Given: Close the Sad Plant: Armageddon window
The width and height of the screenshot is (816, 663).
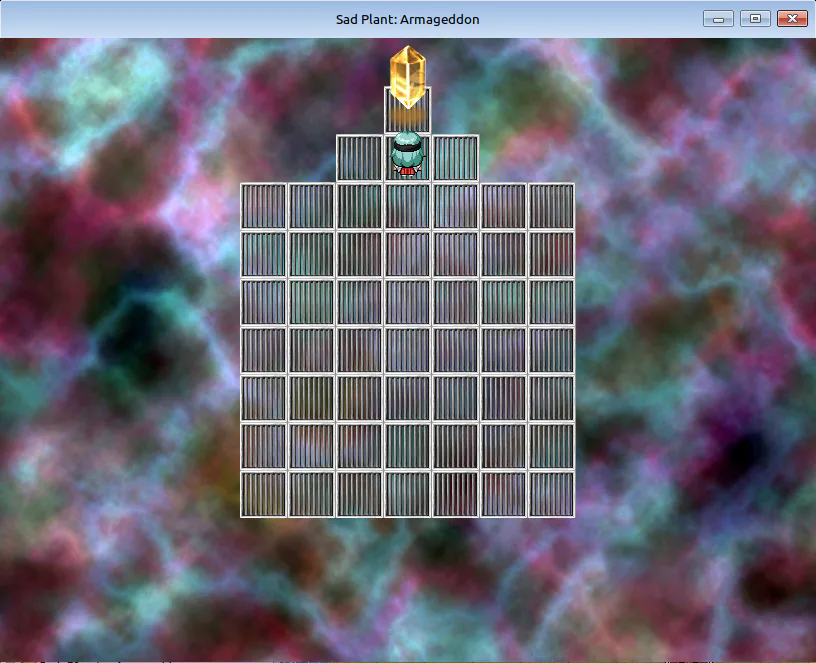Looking at the screenshot, I should click(792, 19).
